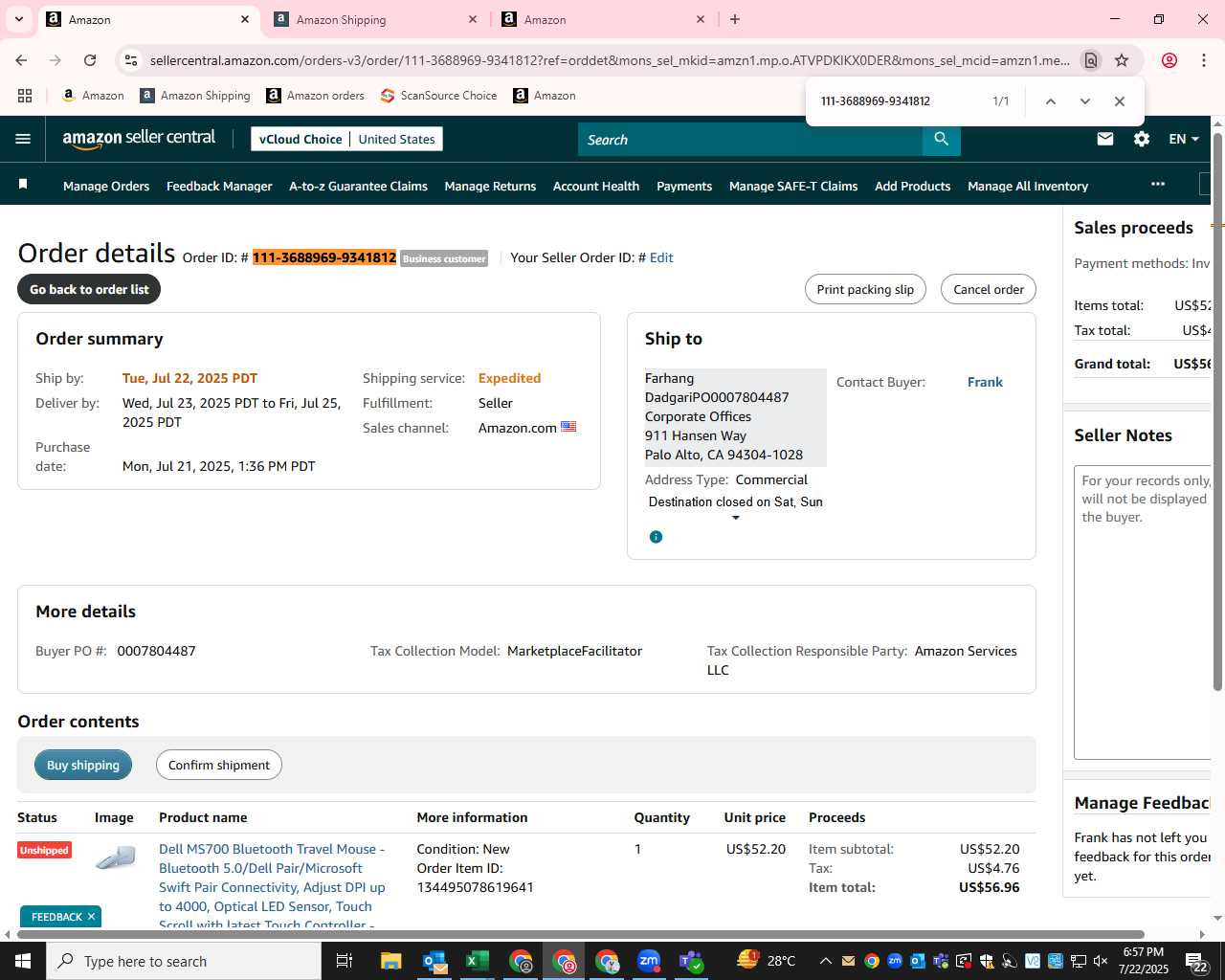Screen dimensions: 1225x980
Task: Expand the Destination closed on Sat, Sun arrow
Action: [736, 518]
